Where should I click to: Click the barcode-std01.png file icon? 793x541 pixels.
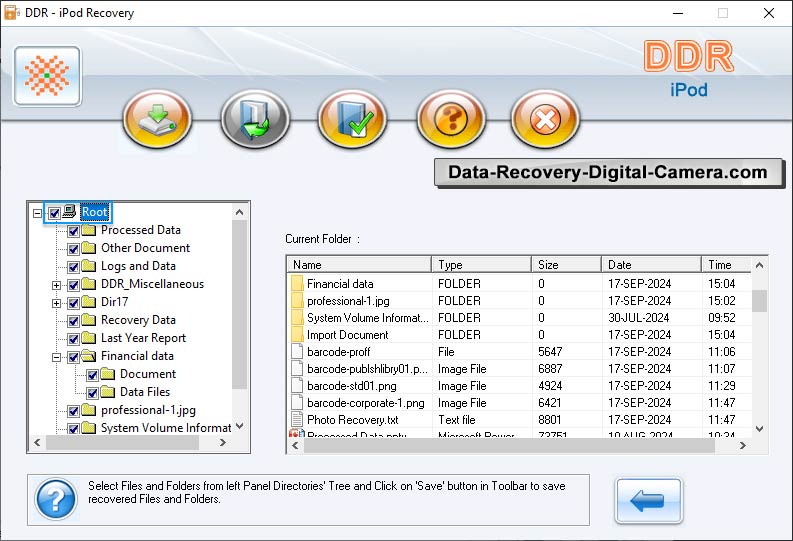[297, 386]
